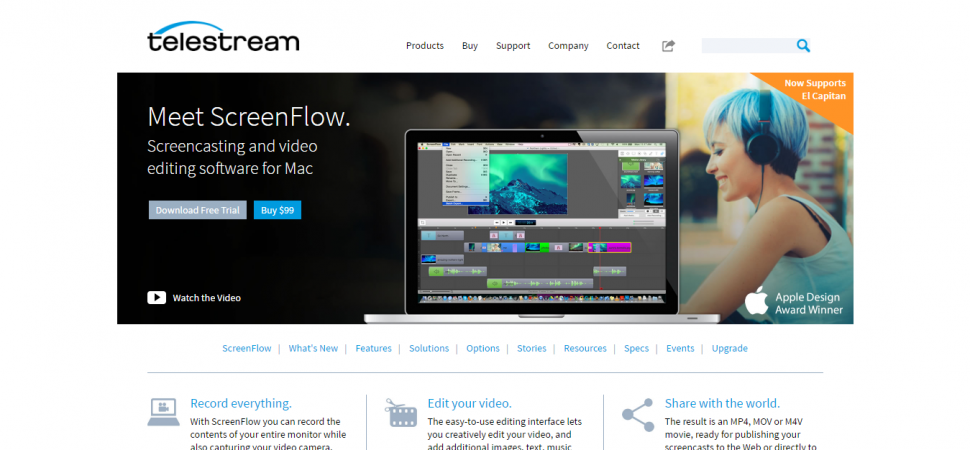The height and width of the screenshot is (450, 970).
Task: Open the What's New link
Action: click(x=313, y=348)
